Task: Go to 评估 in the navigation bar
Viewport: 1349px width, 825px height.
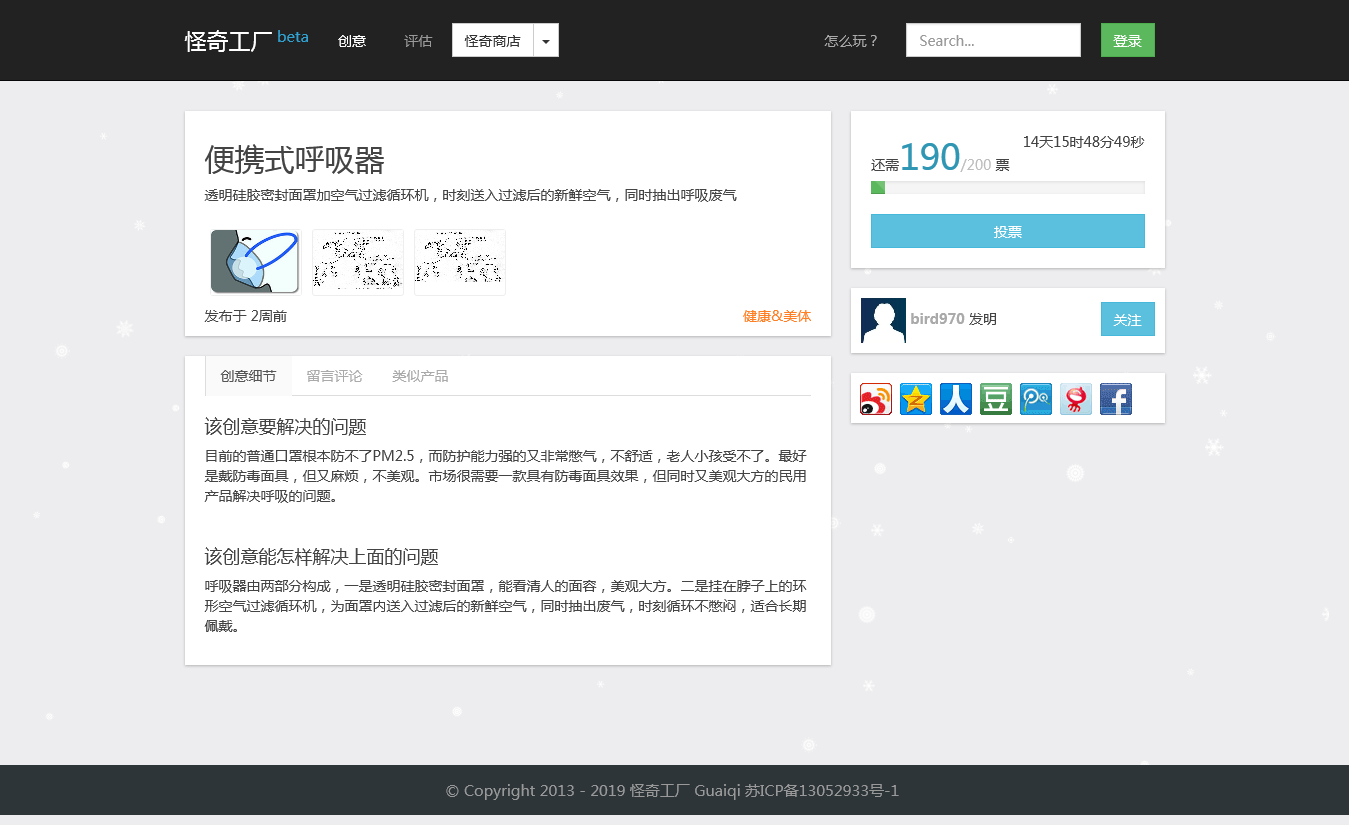Action: tap(418, 41)
